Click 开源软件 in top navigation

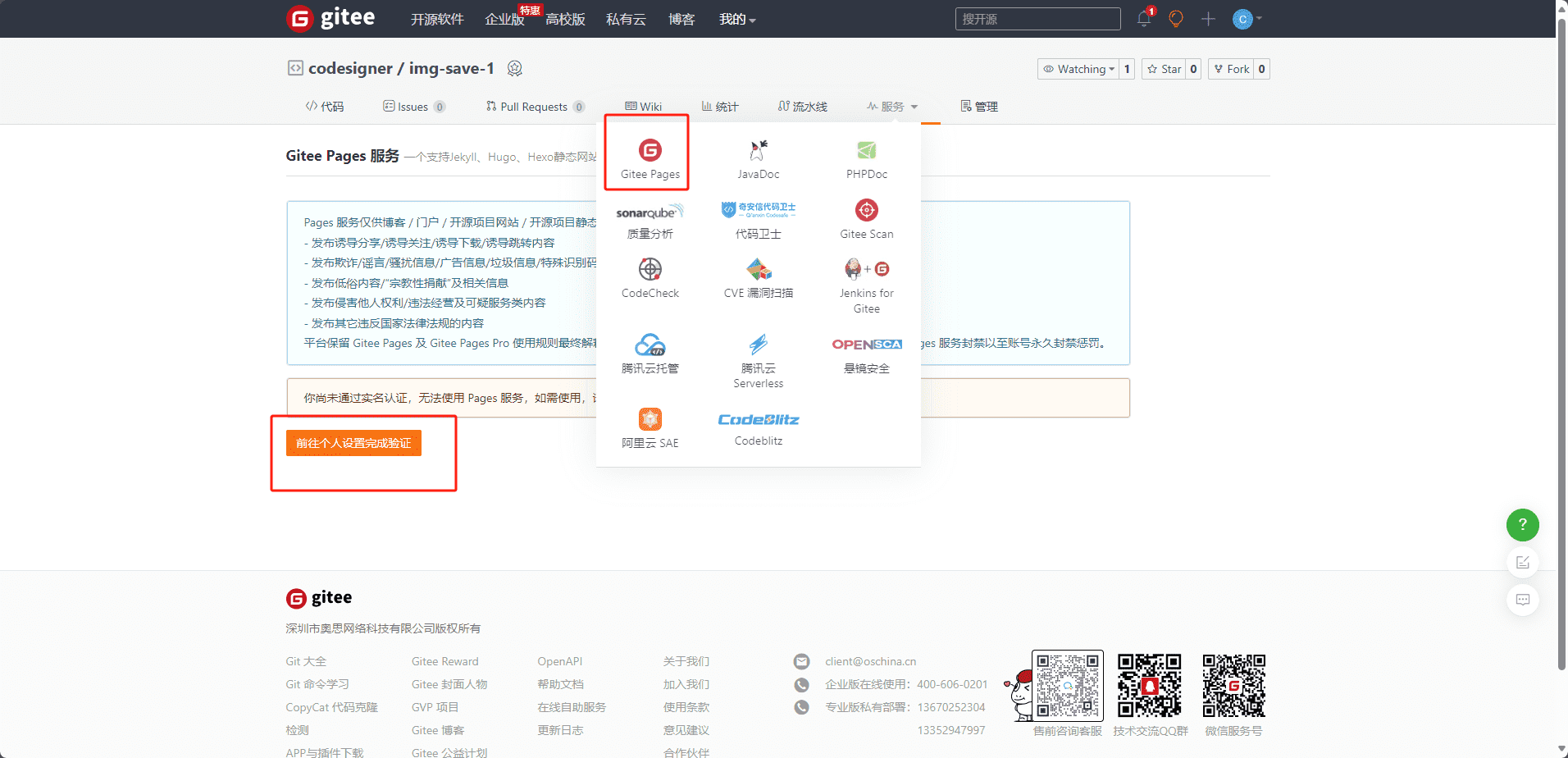pyautogui.click(x=437, y=19)
